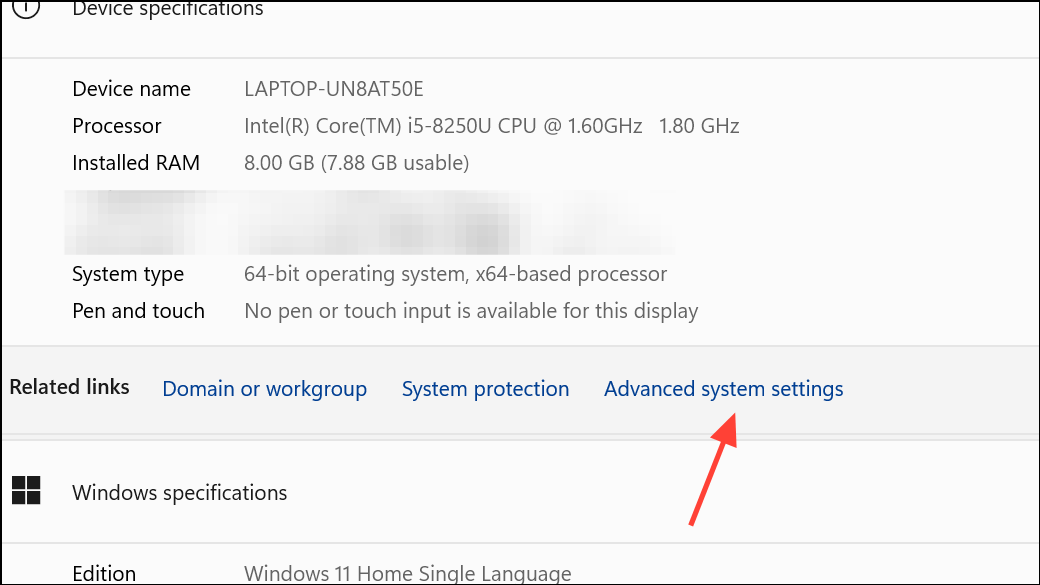
Task: Click the Windows logo icon
Action: pos(27,490)
